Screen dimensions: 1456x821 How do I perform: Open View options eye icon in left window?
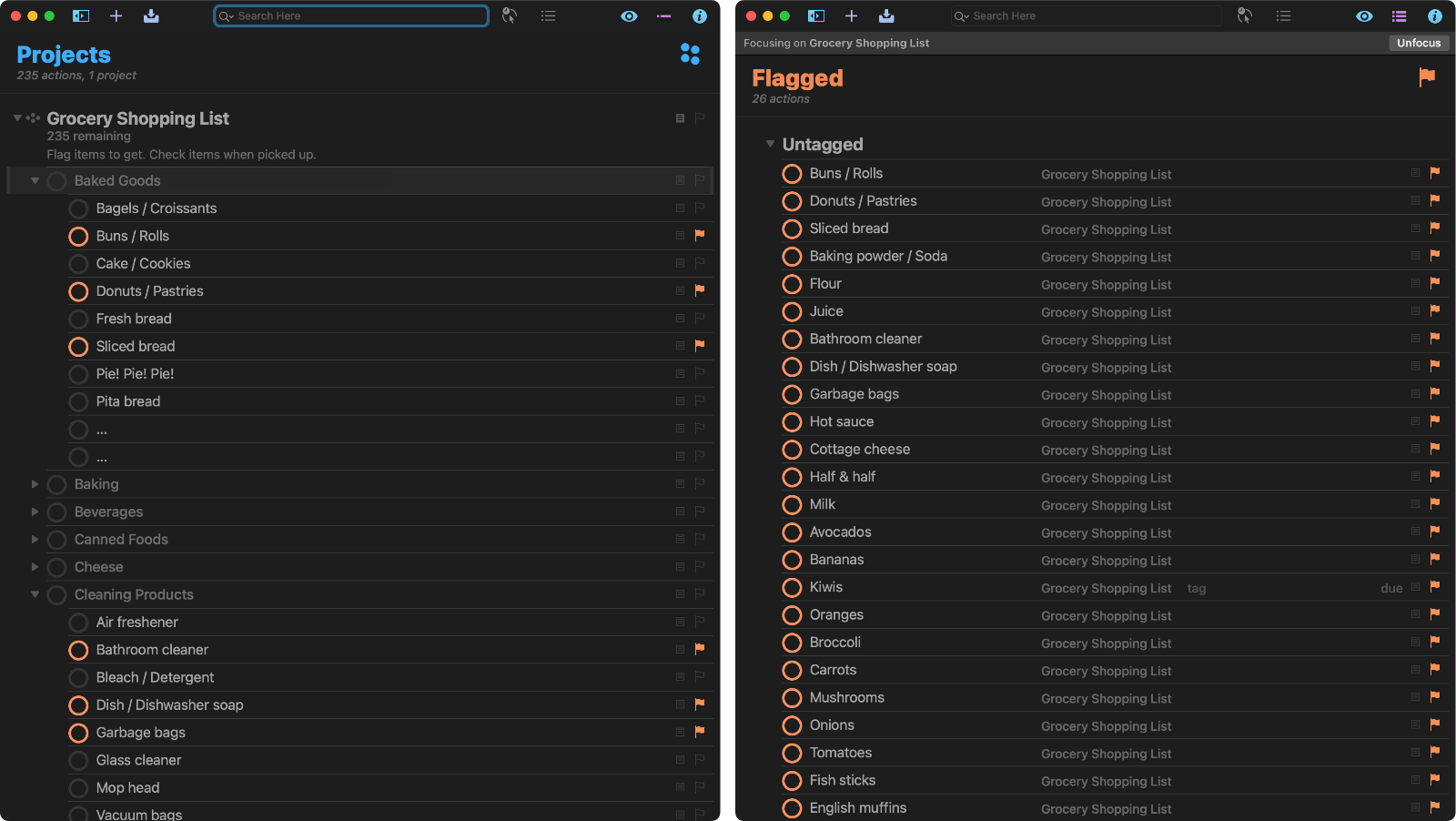[629, 15]
